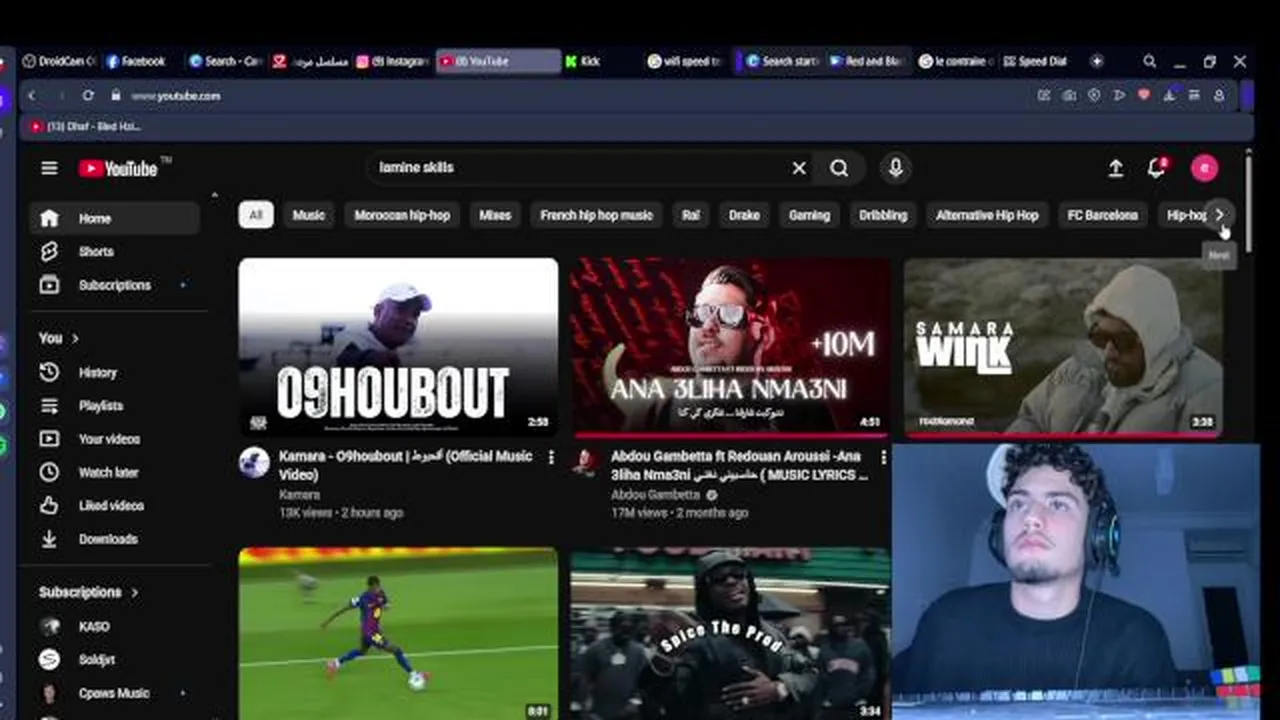
Task: Expand the Subscriptions heading chevron
Action: pyautogui.click(x=134, y=592)
